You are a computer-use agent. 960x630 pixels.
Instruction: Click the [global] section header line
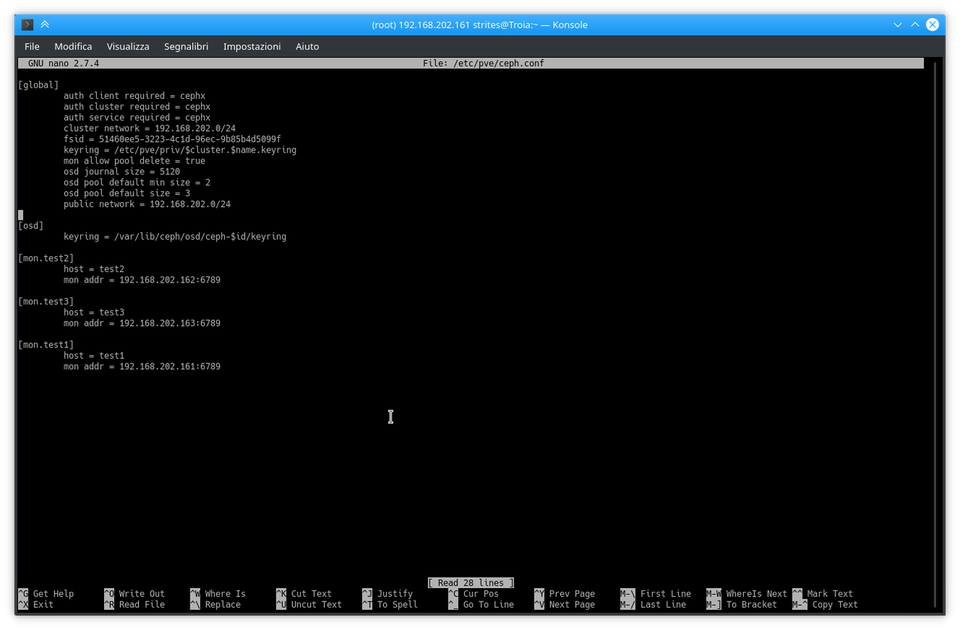[x=39, y=85]
